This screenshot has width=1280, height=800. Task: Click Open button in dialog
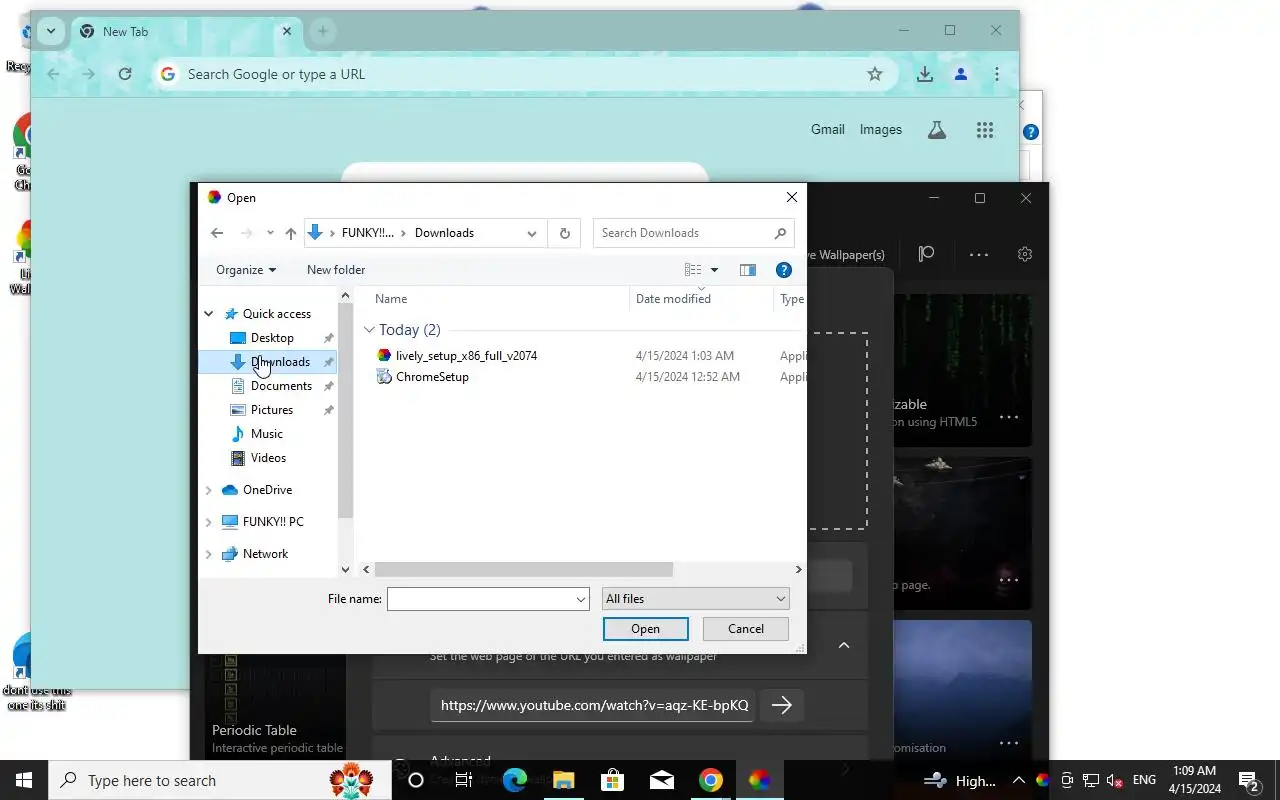tap(645, 629)
